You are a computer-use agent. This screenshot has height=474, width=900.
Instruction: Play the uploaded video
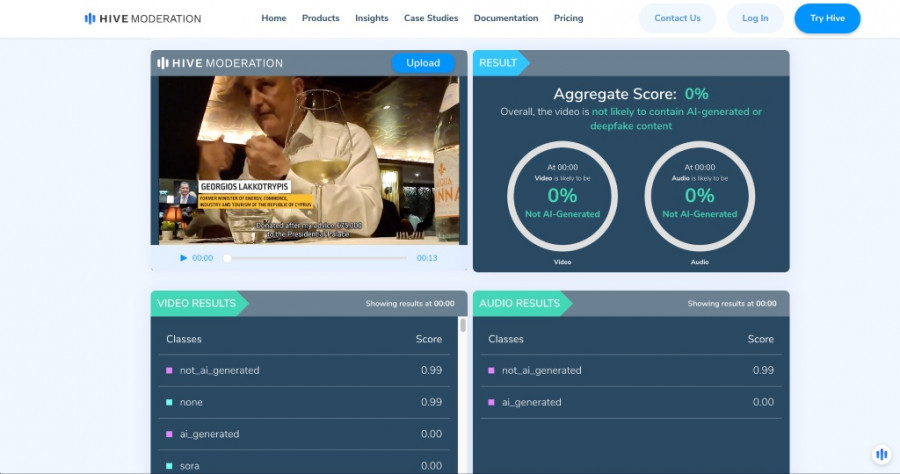(x=183, y=258)
